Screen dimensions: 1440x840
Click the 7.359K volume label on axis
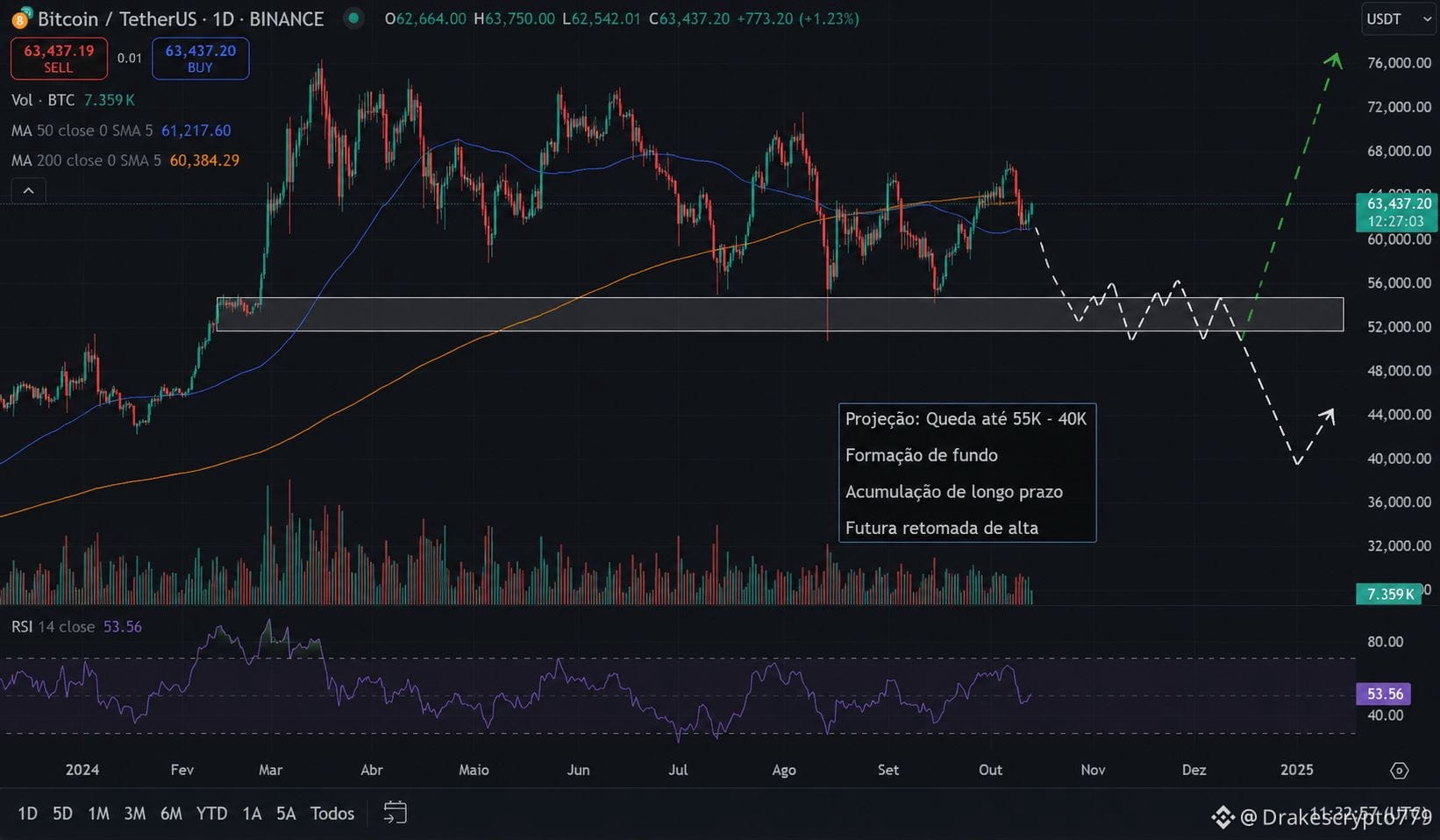[x=1389, y=594]
